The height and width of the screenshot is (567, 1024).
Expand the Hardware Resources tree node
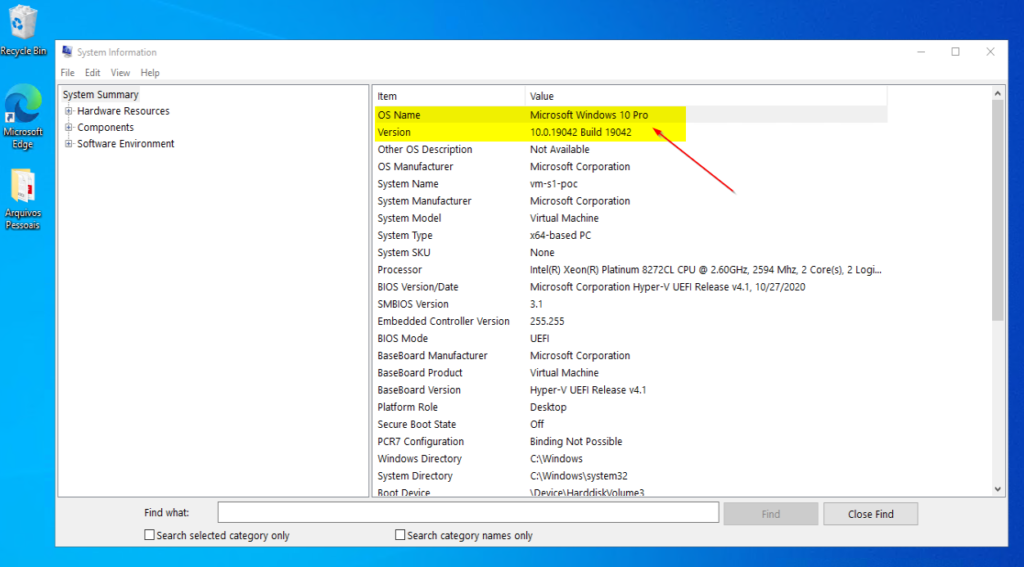[x=69, y=111]
